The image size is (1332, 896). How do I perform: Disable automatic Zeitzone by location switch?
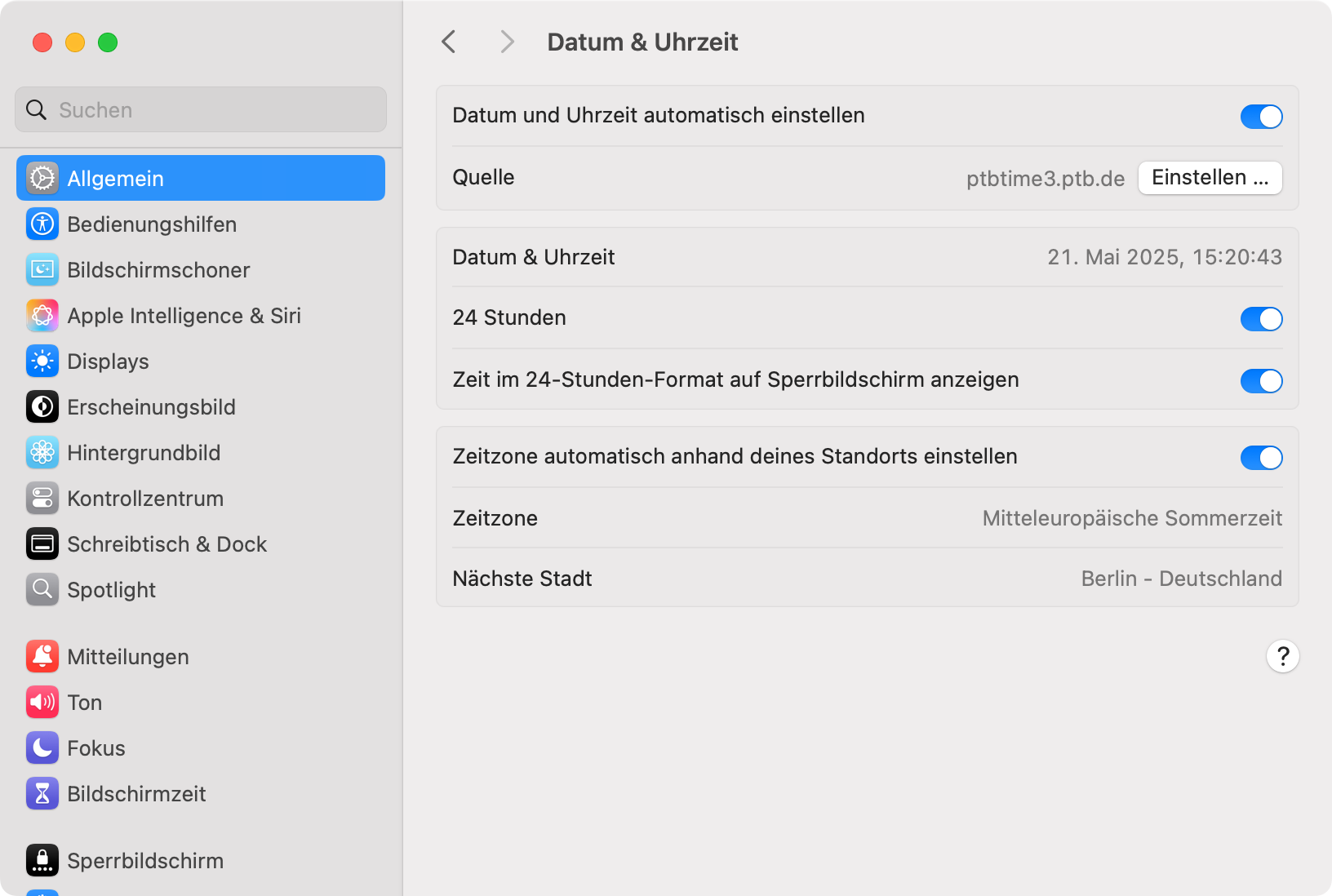coord(1261,458)
